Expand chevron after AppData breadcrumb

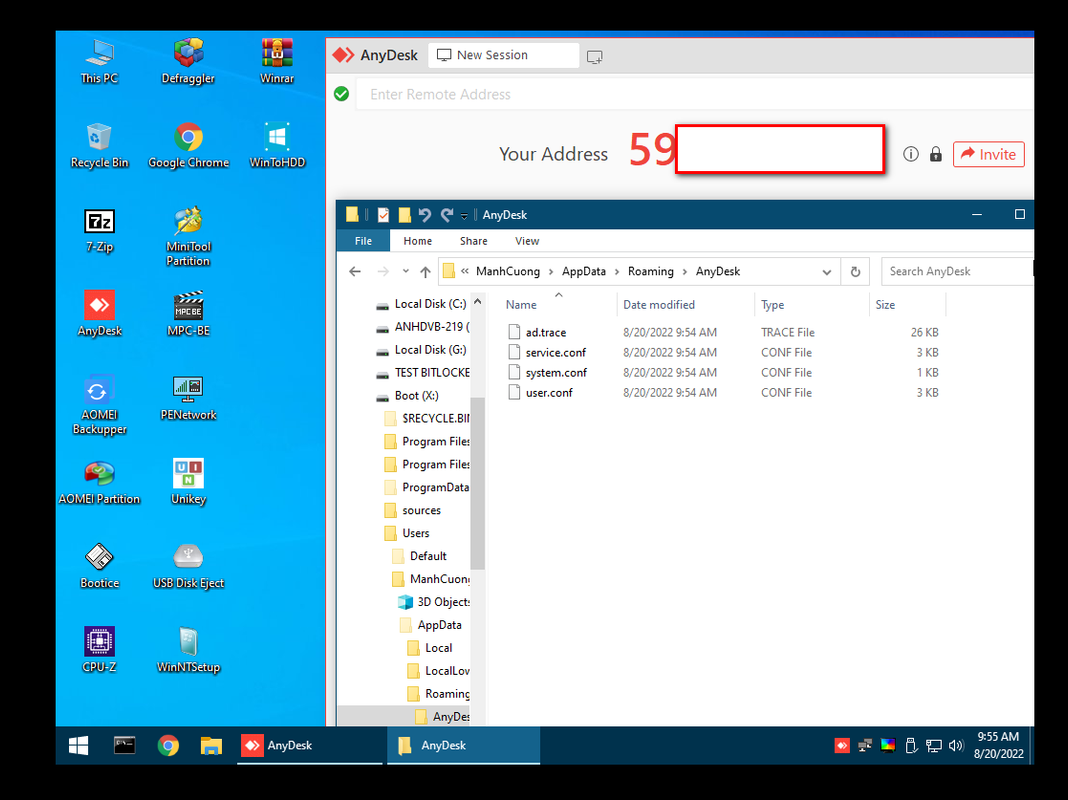point(617,272)
